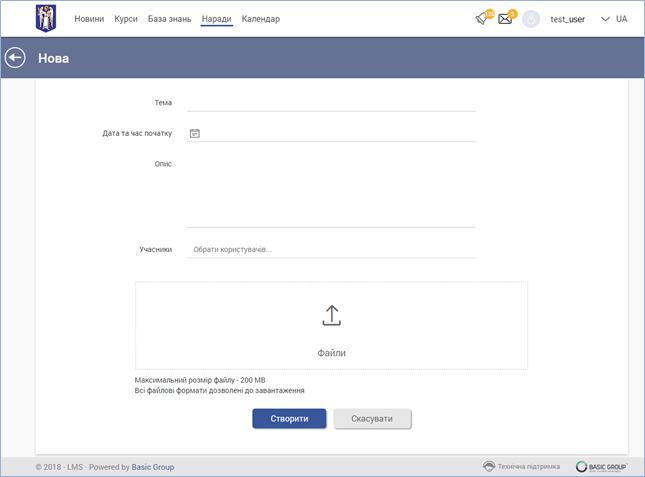Open the test_user account menu
645x477 pixels.
(567, 19)
